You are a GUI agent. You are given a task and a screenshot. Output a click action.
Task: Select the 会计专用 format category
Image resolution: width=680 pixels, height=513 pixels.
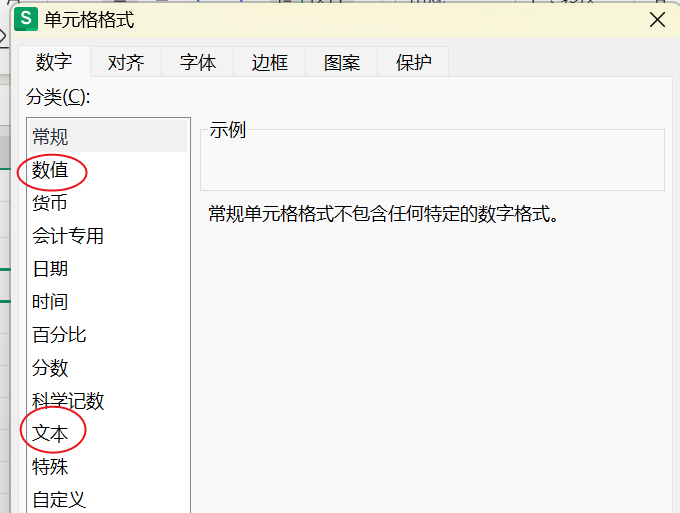(68, 236)
